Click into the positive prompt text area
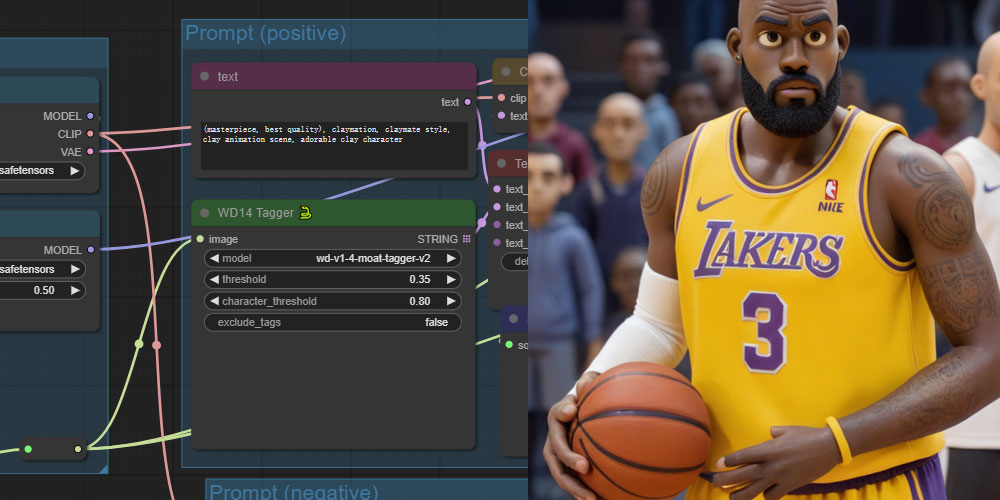Viewport: 1000px width, 500px height. pyautogui.click(x=334, y=146)
